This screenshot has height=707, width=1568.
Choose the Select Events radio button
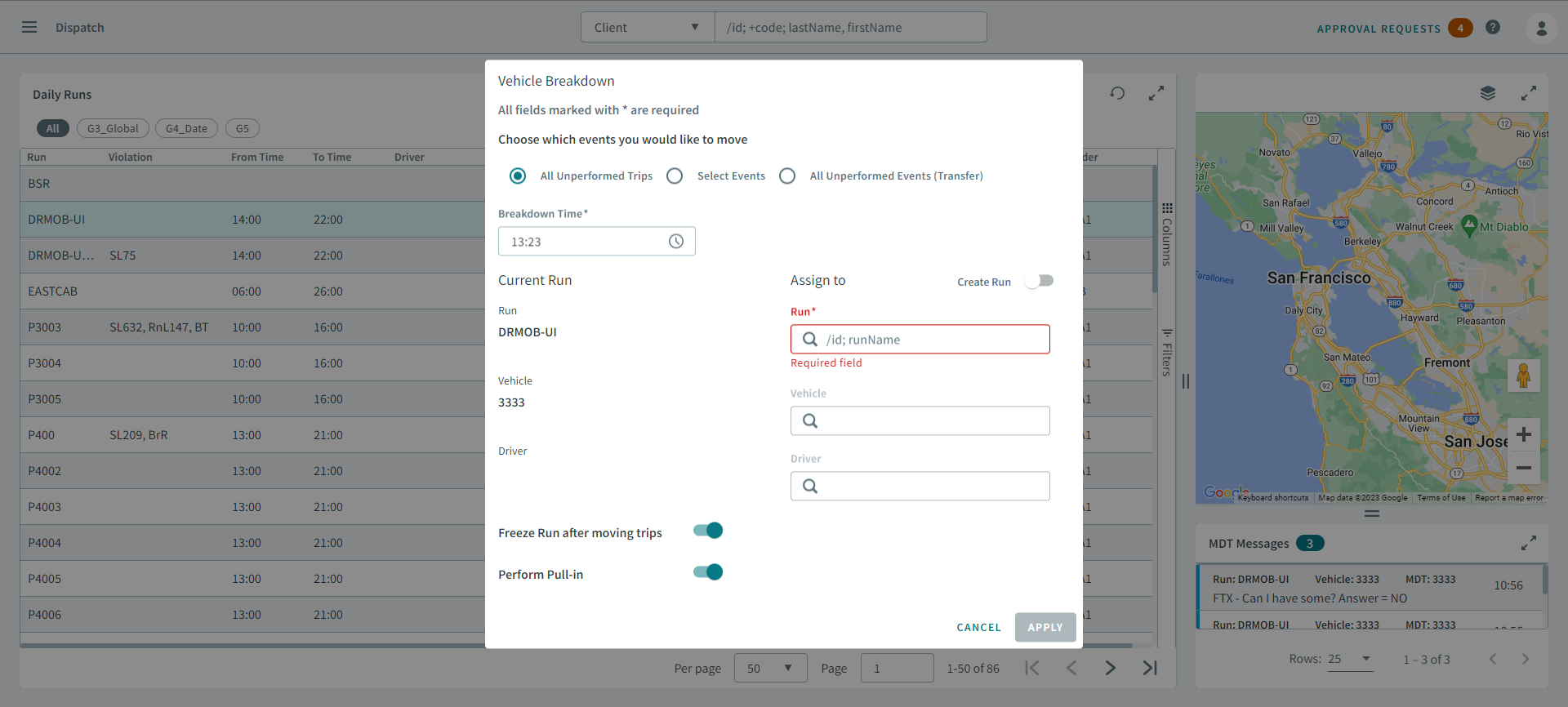675,176
